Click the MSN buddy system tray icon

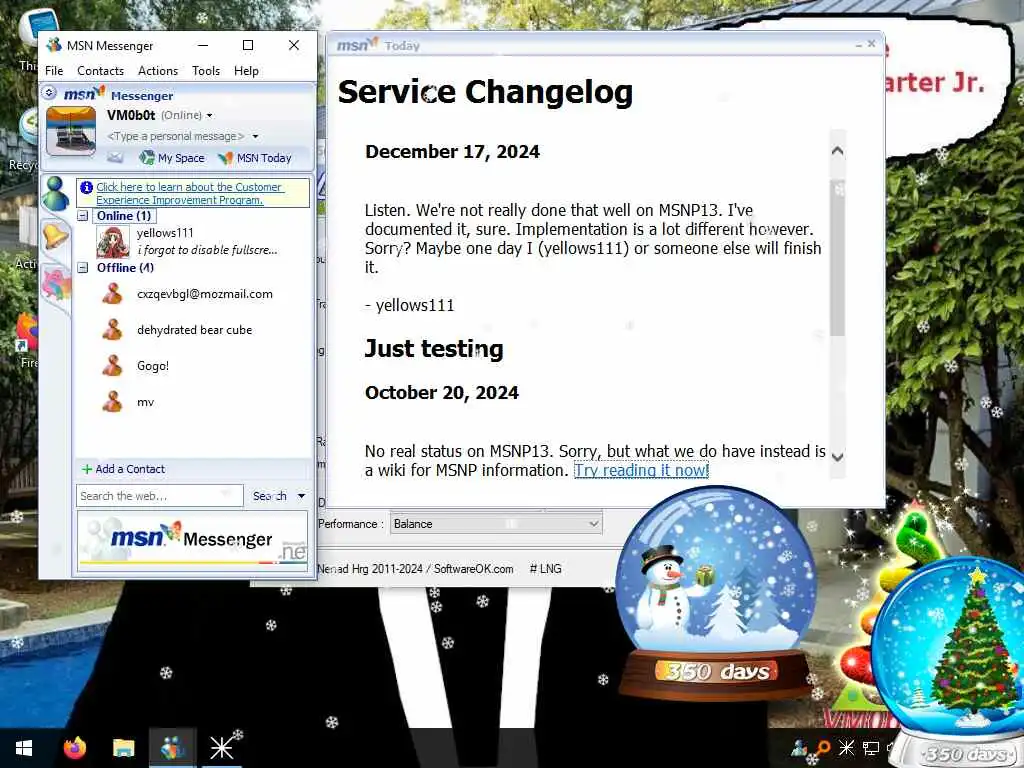pyautogui.click(x=799, y=748)
